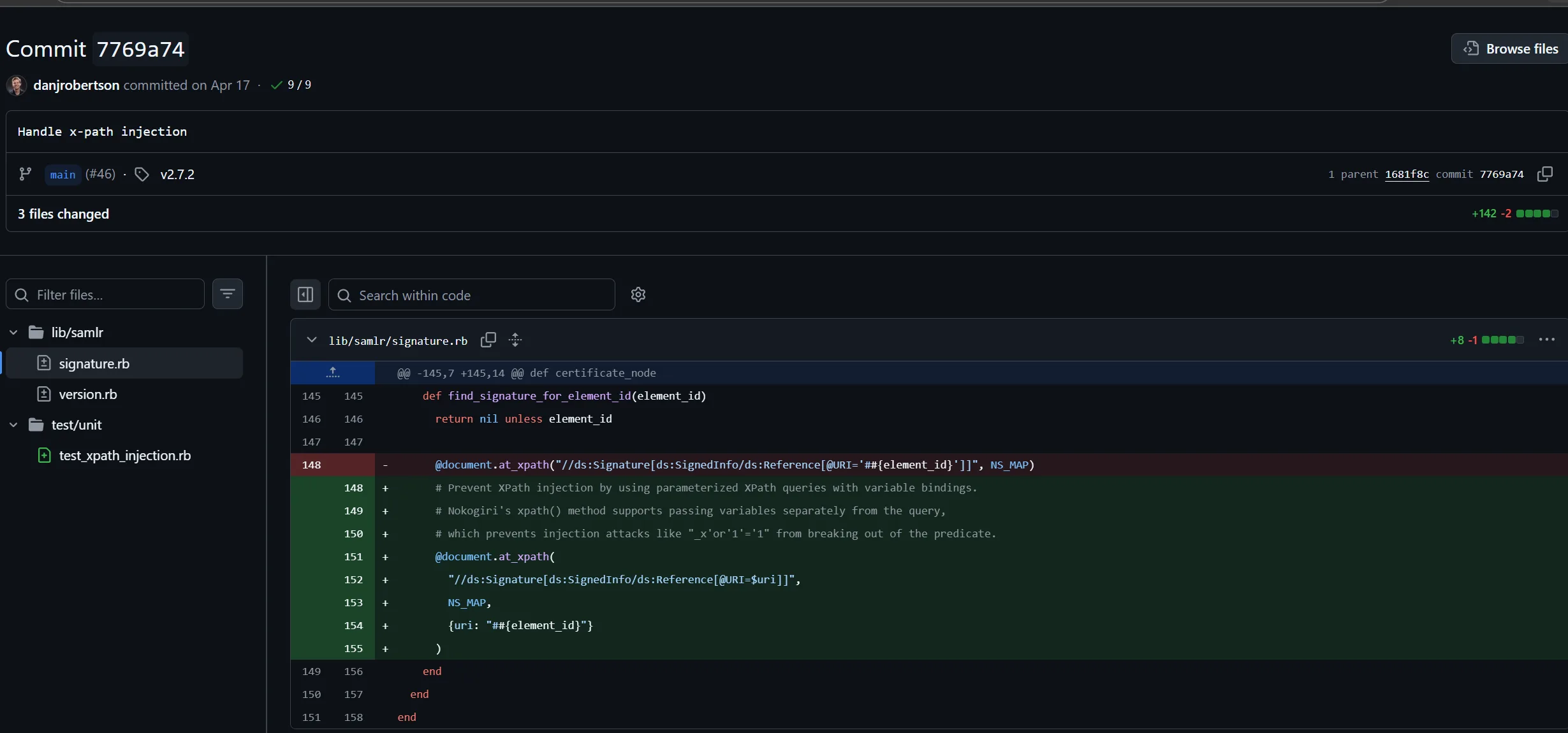Click new line number 153
The height and width of the screenshot is (733, 1568).
(x=353, y=602)
